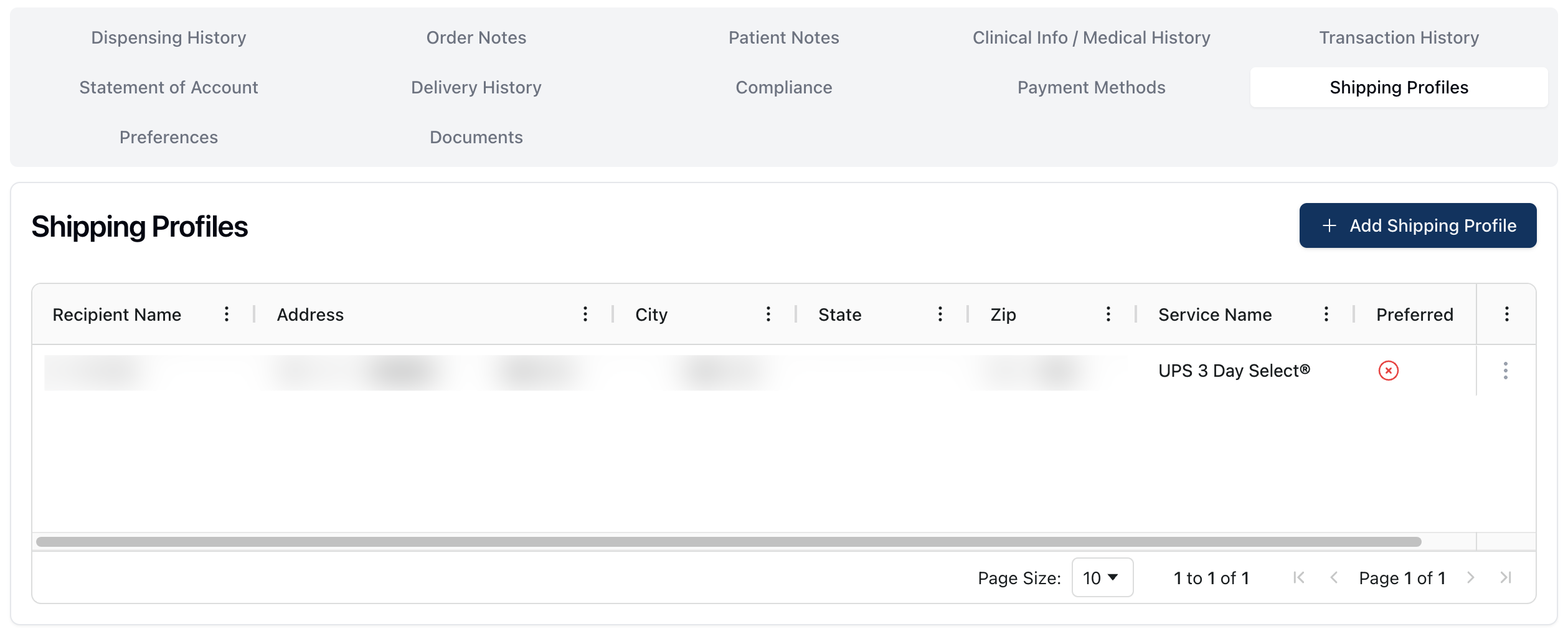1568x634 pixels.
Task: Switch to the Delivery History tab
Action: [475, 87]
